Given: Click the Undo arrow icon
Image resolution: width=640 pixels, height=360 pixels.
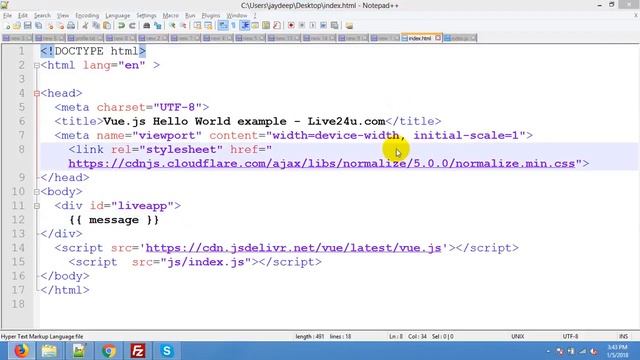Looking at the screenshot, I should coord(121,26).
